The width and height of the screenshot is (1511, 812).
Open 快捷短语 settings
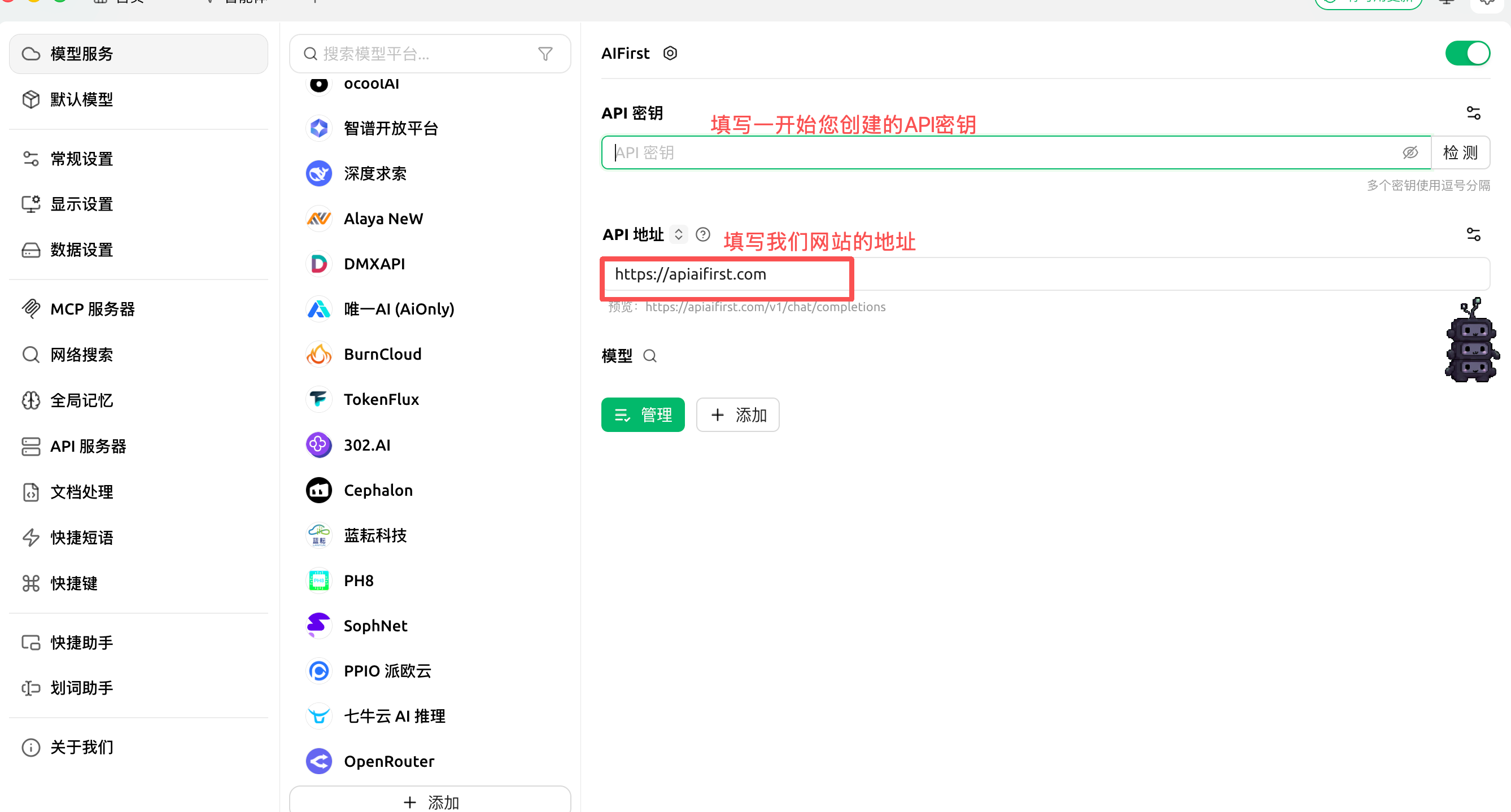[x=138, y=538]
